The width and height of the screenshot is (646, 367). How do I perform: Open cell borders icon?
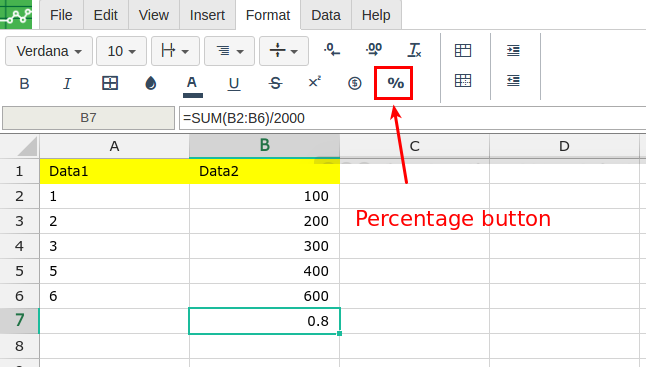[110, 83]
